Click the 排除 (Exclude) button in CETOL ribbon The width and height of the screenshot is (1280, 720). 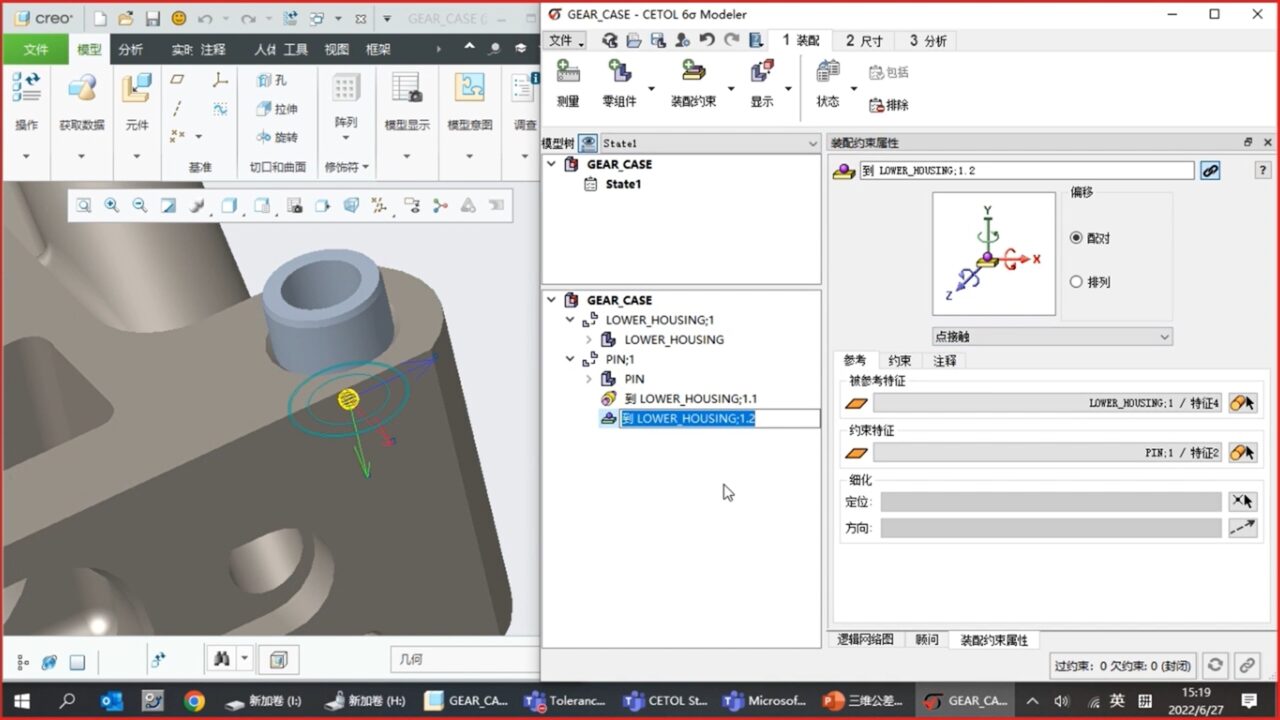click(x=888, y=105)
